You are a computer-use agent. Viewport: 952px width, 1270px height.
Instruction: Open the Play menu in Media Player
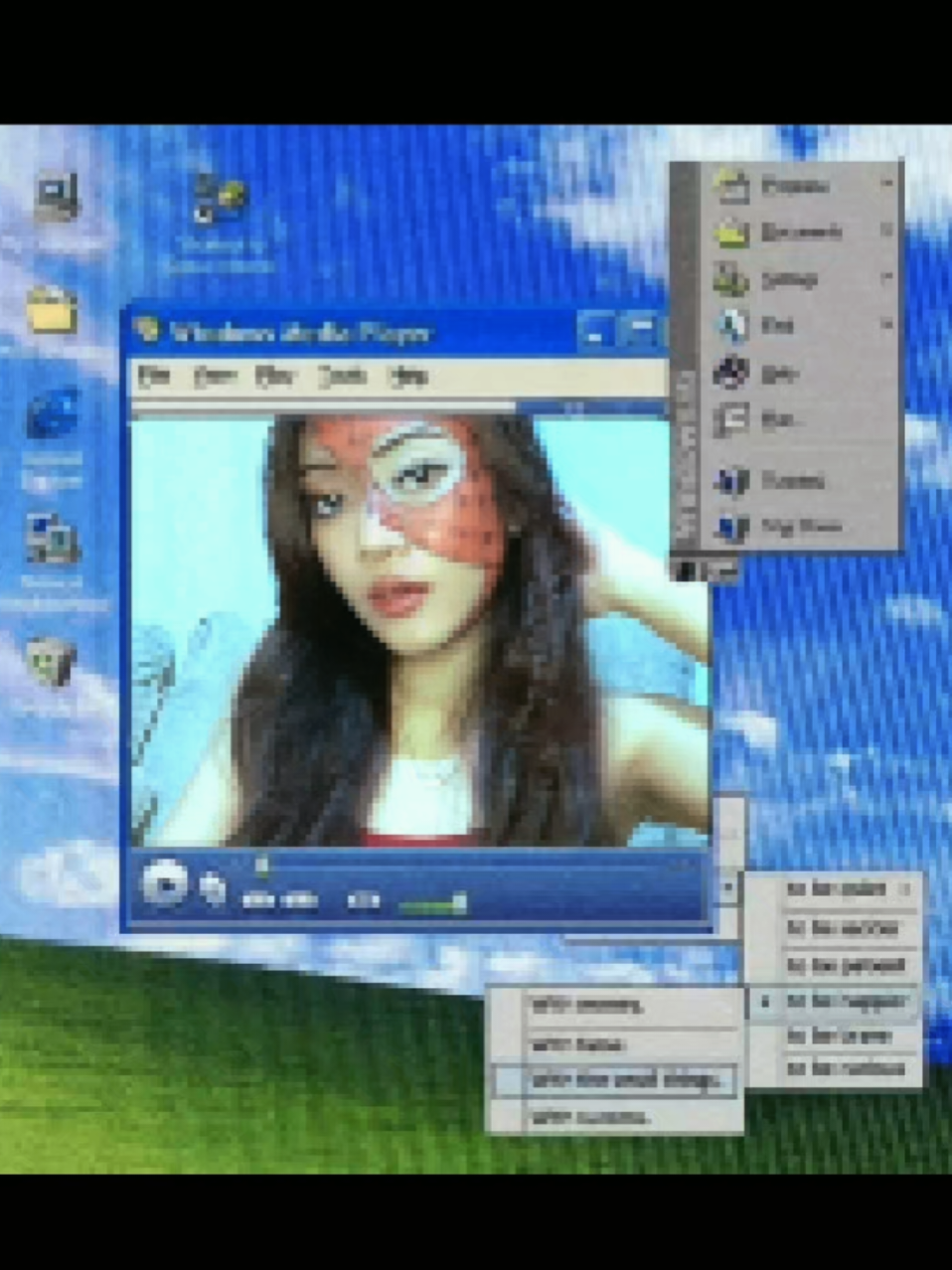275,376
